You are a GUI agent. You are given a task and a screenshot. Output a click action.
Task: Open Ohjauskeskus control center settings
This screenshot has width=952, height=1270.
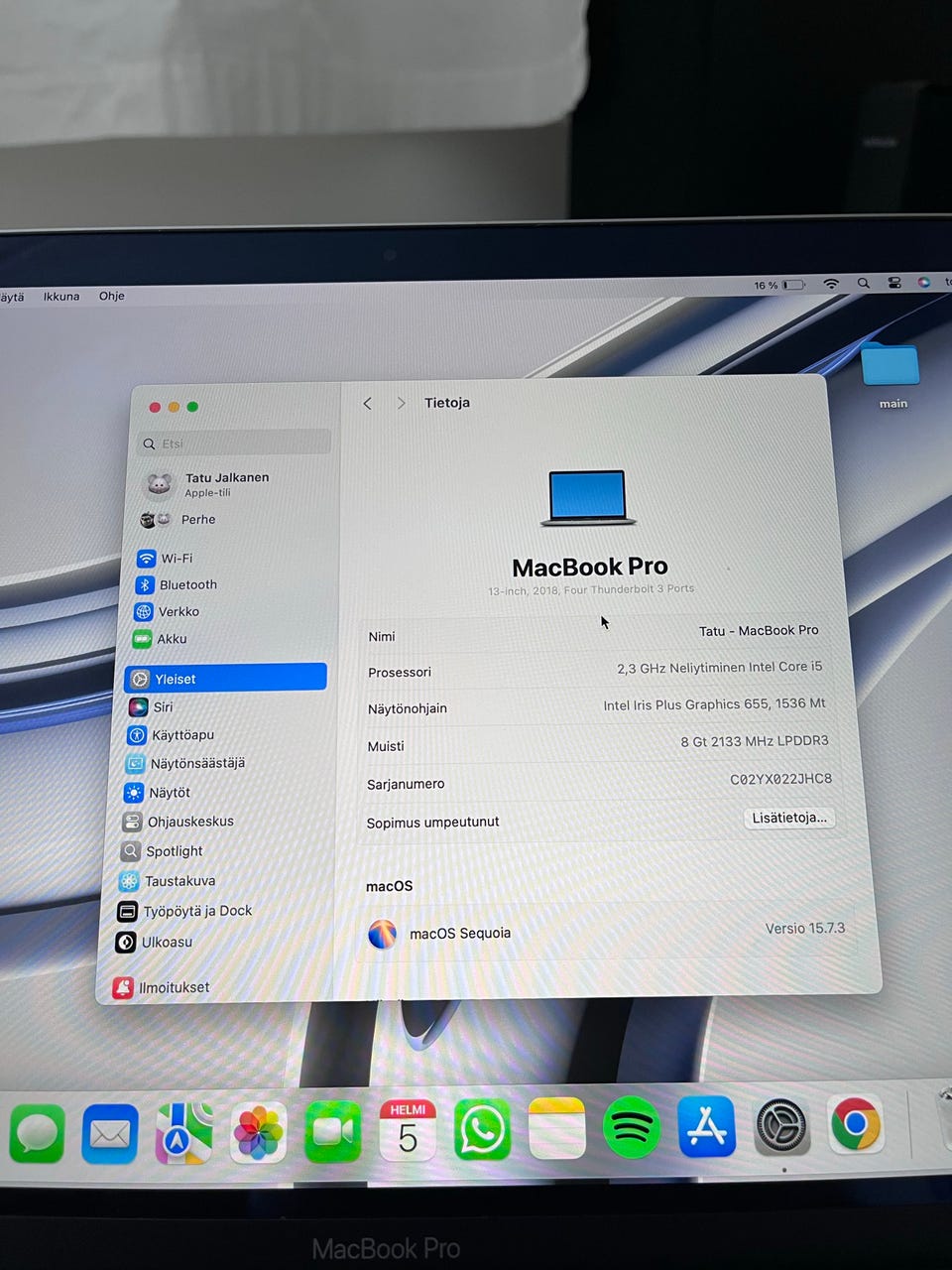point(178,822)
